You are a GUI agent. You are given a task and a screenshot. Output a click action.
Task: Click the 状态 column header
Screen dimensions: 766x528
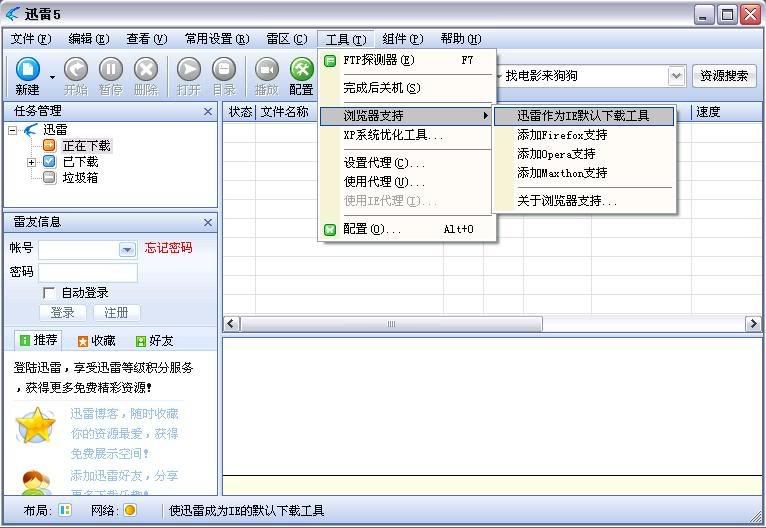[240, 112]
